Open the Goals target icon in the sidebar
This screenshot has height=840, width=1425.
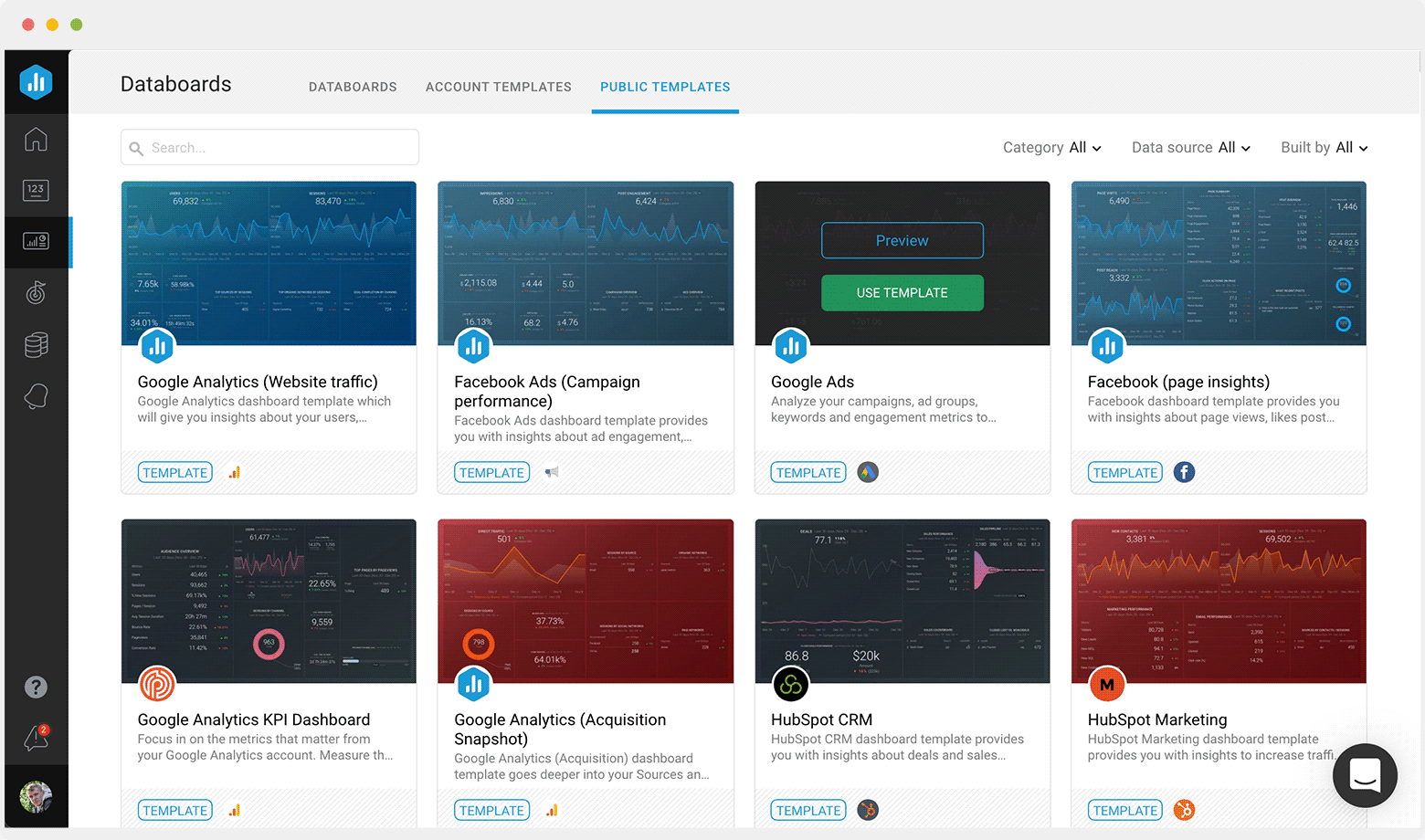(36, 293)
